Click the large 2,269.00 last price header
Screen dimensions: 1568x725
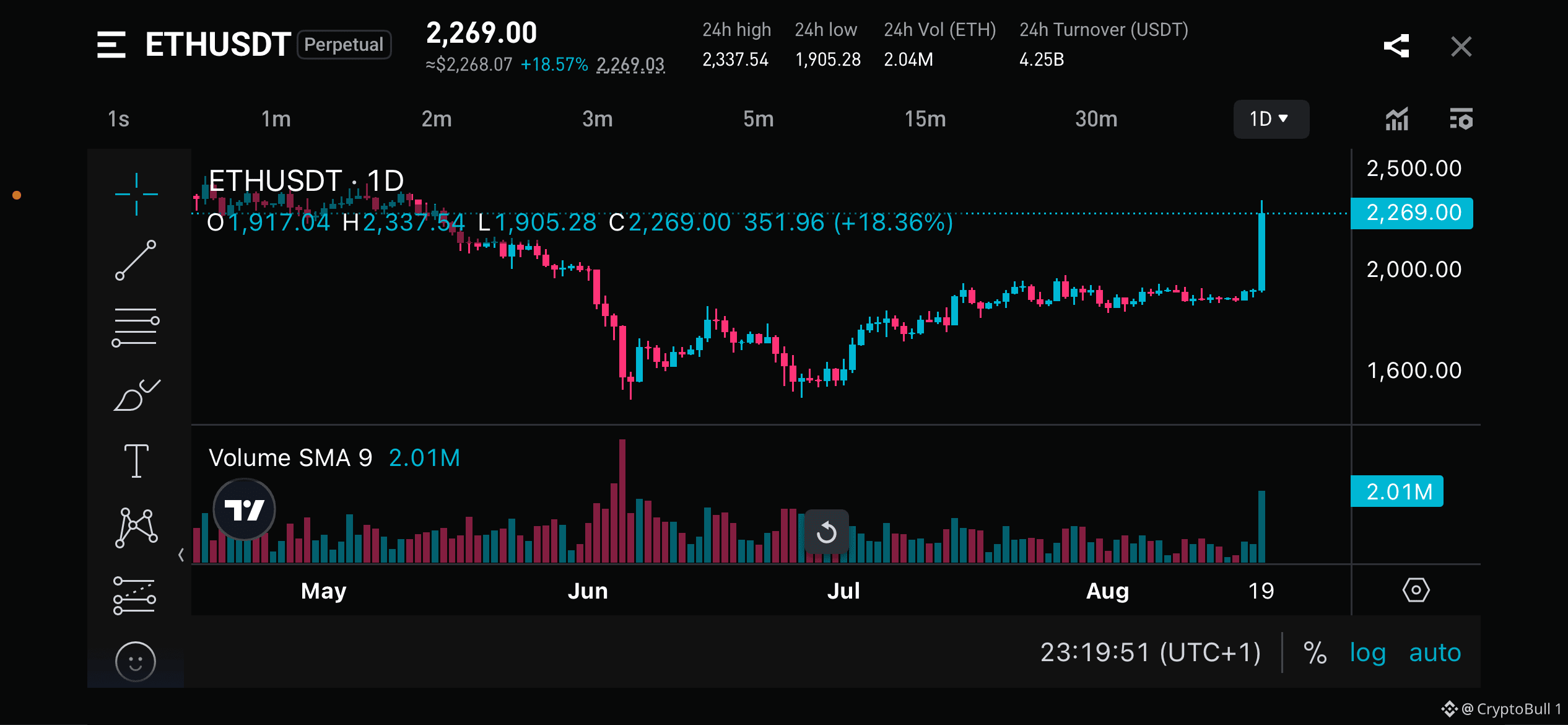pos(482,33)
